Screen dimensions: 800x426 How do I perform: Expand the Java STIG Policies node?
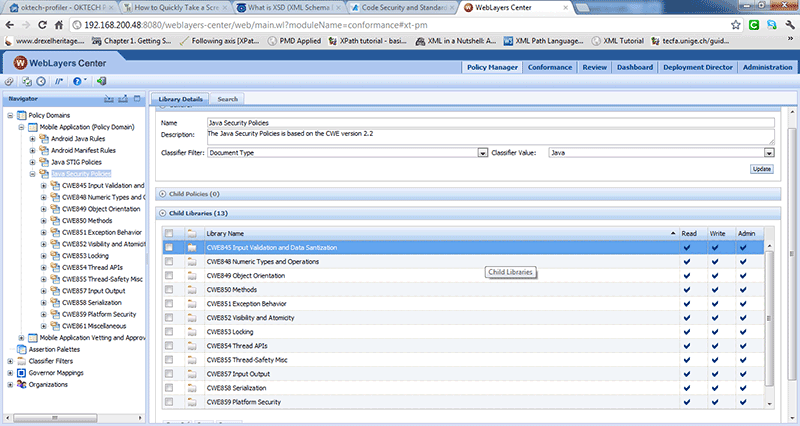[33, 162]
